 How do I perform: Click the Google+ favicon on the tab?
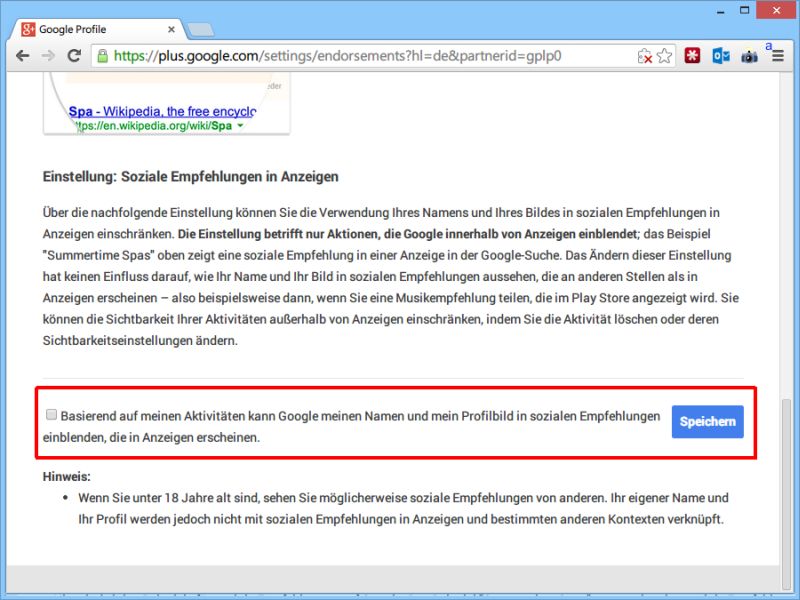[28, 30]
